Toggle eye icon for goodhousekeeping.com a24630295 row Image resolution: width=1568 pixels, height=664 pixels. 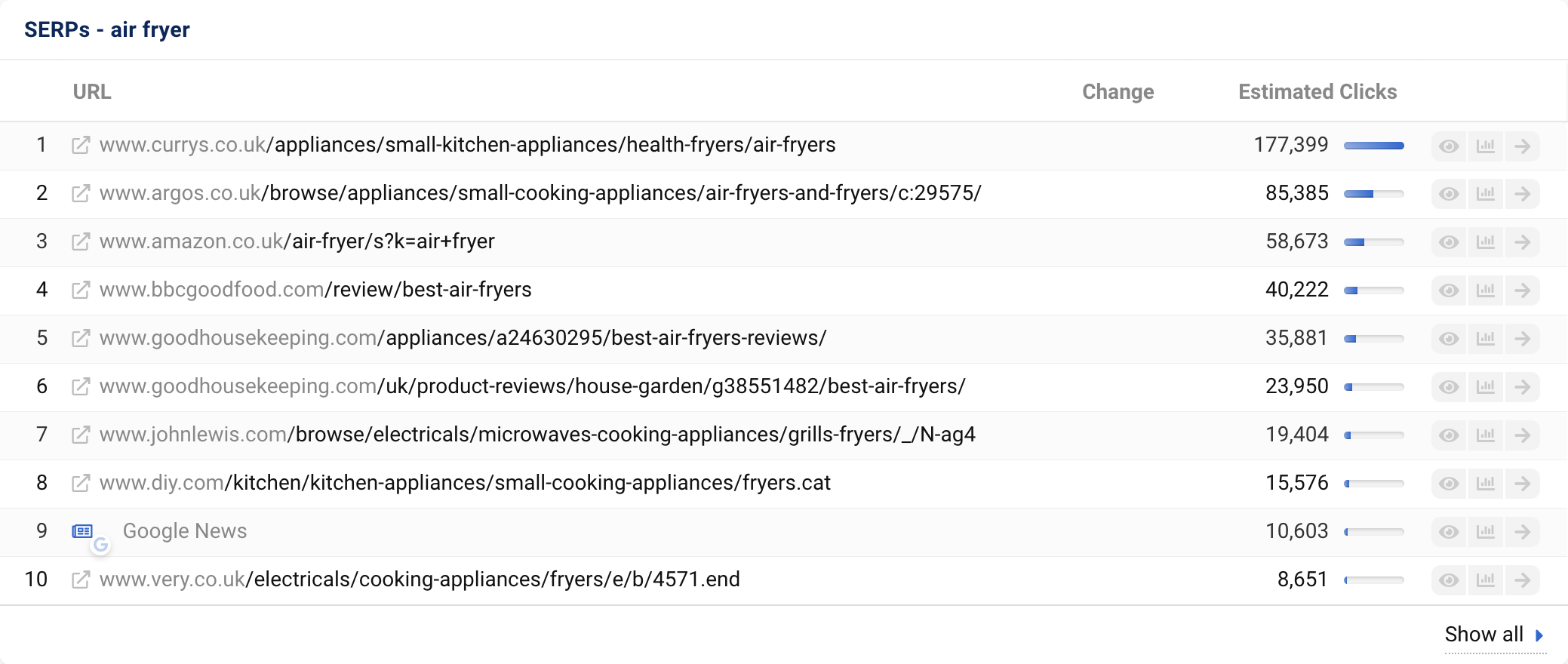[x=1449, y=339]
